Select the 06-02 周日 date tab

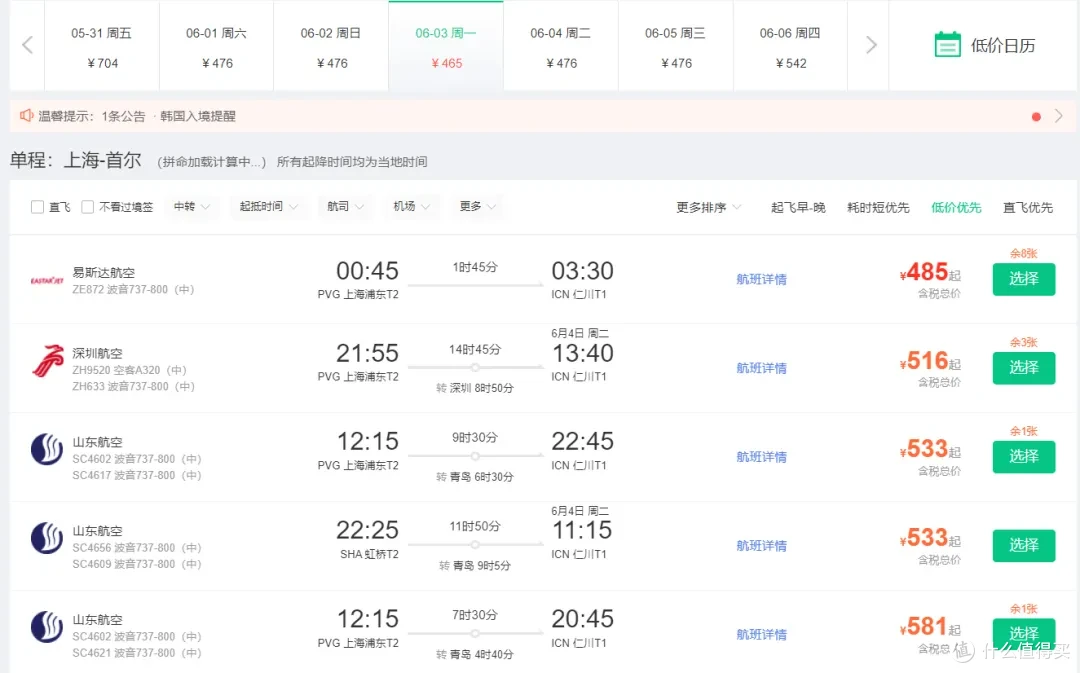click(331, 47)
